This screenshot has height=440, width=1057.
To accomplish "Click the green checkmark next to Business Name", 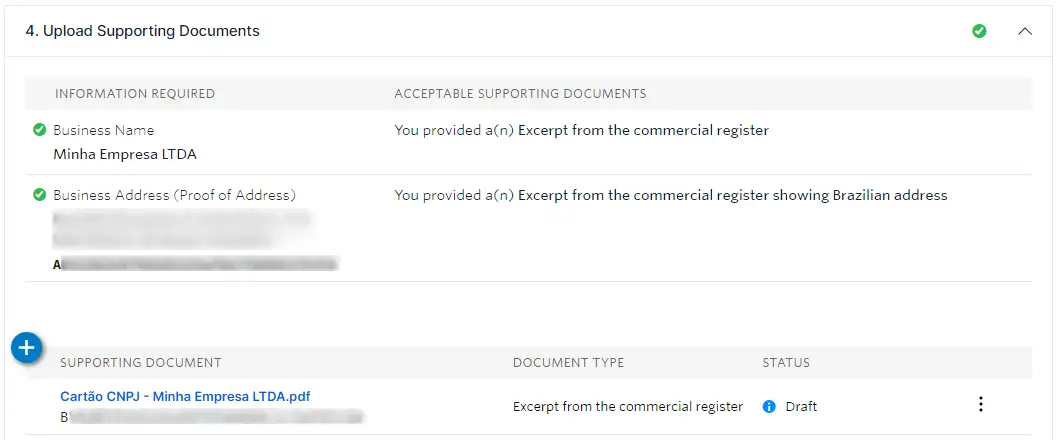I will tap(39, 130).
